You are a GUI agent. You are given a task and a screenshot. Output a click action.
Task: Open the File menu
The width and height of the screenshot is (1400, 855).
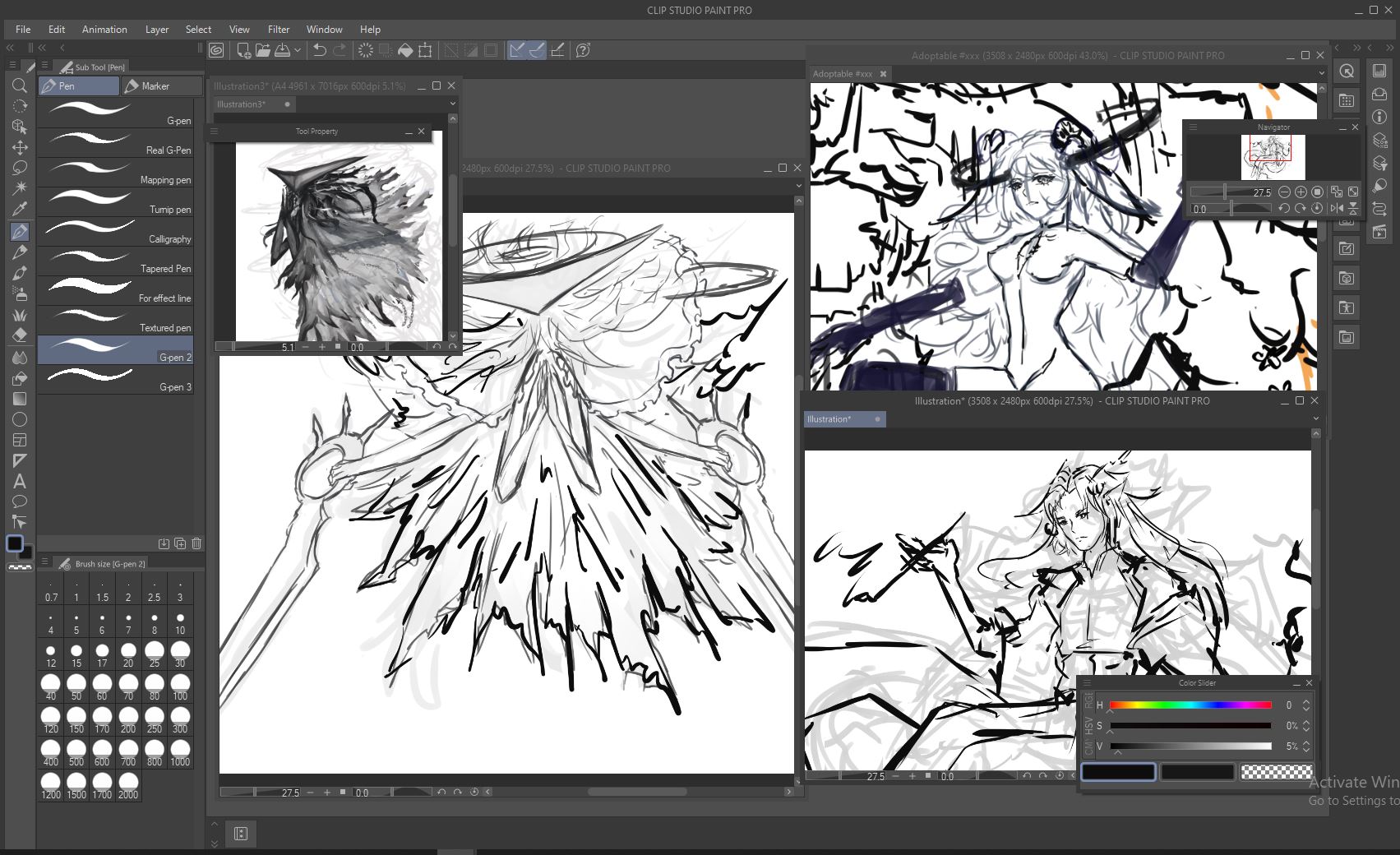click(x=23, y=29)
